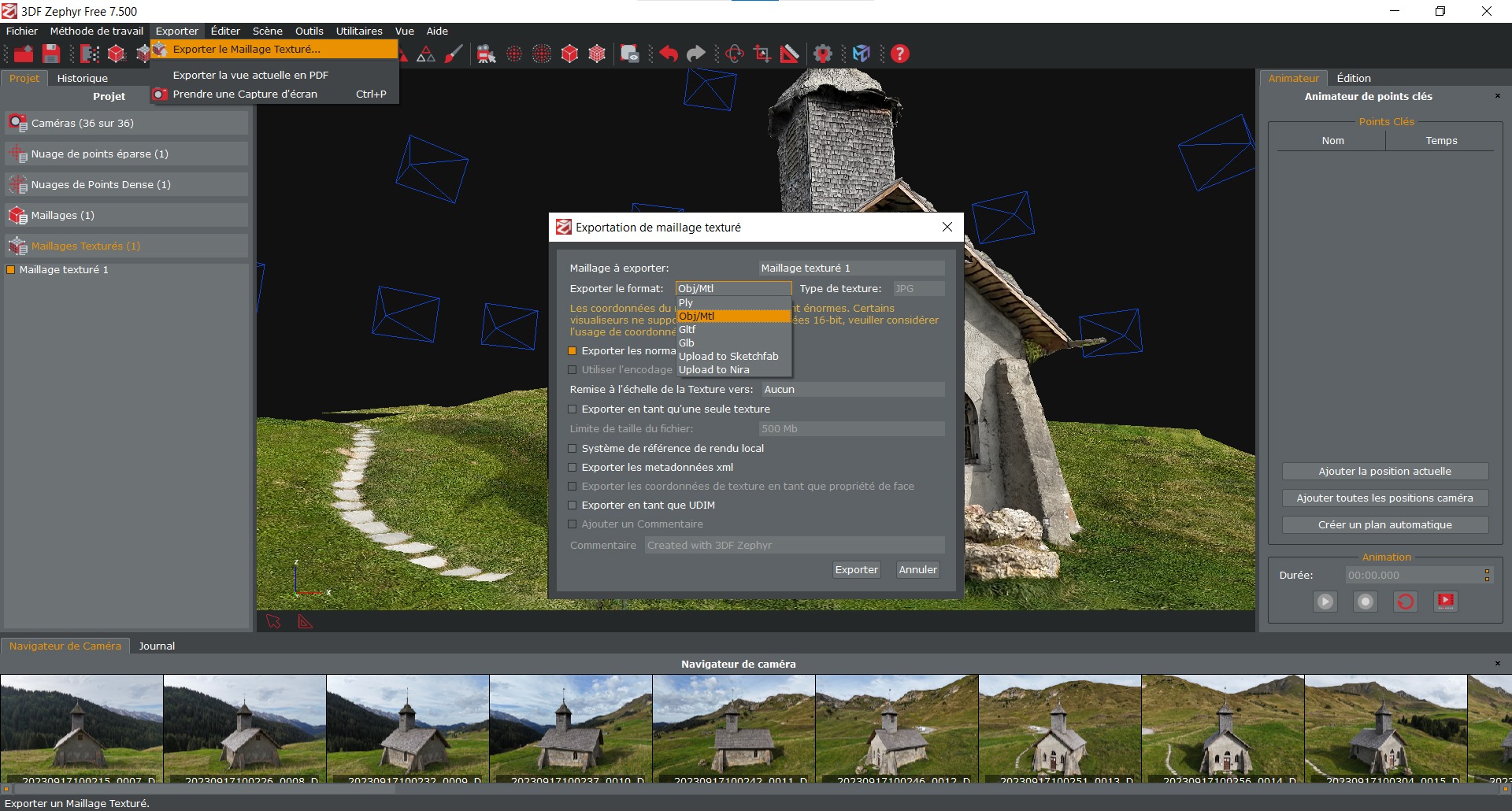Click the grey redo arrow
The height and width of the screenshot is (811, 1512).
[x=696, y=54]
